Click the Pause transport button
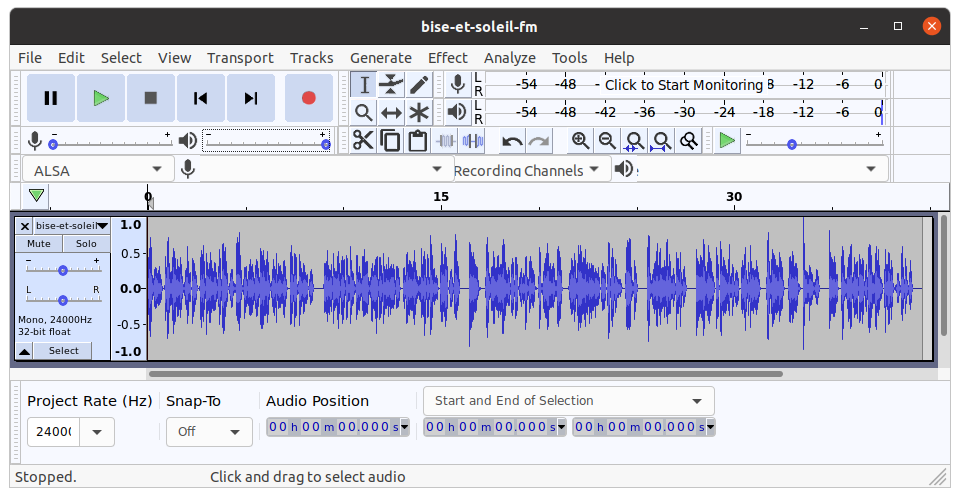 click(x=51, y=98)
